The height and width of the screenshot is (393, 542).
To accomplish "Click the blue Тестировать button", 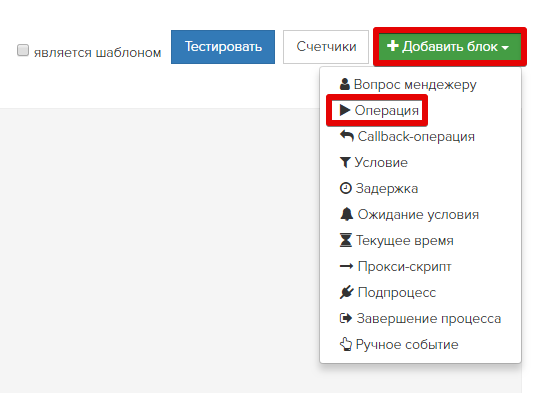I will coord(223,47).
